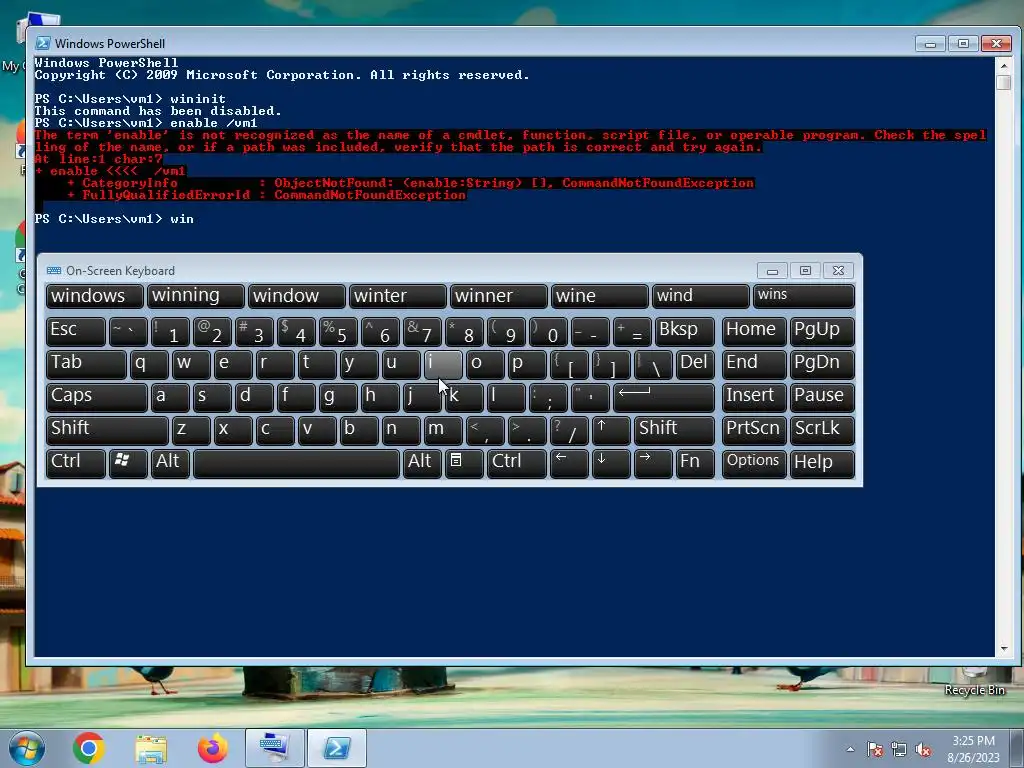The image size is (1024, 768).
Task: Open the Windows Start menu orb
Action: pos(27,748)
